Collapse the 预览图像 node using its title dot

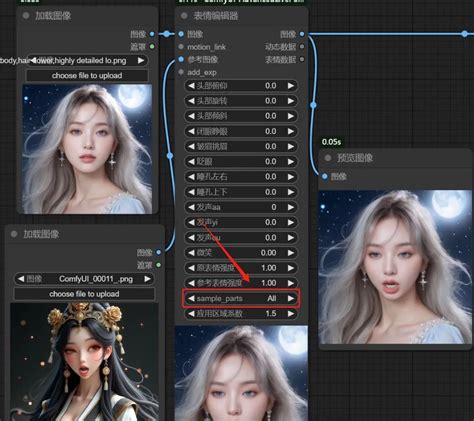(328, 158)
